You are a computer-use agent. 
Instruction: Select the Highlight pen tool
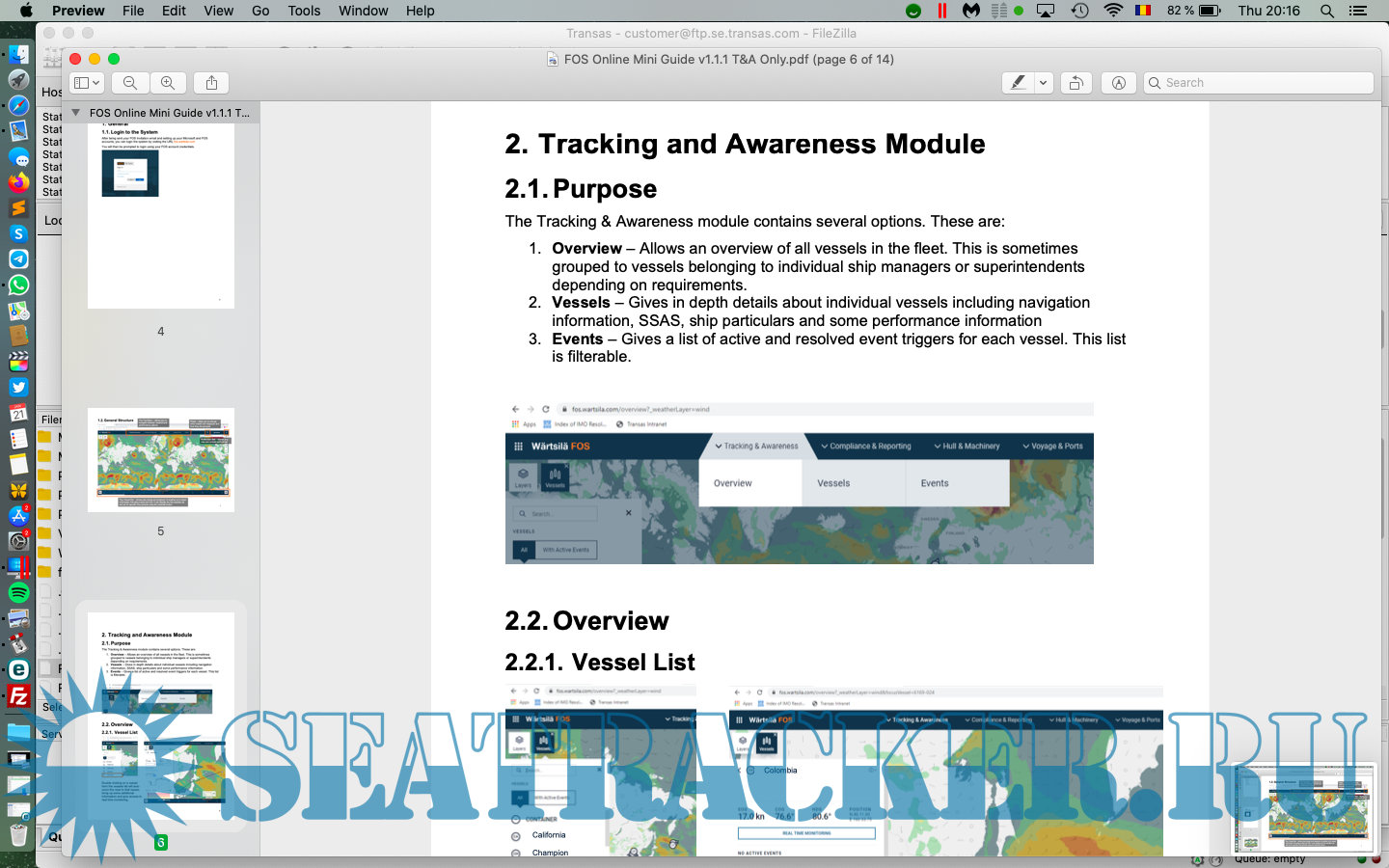click(1018, 83)
